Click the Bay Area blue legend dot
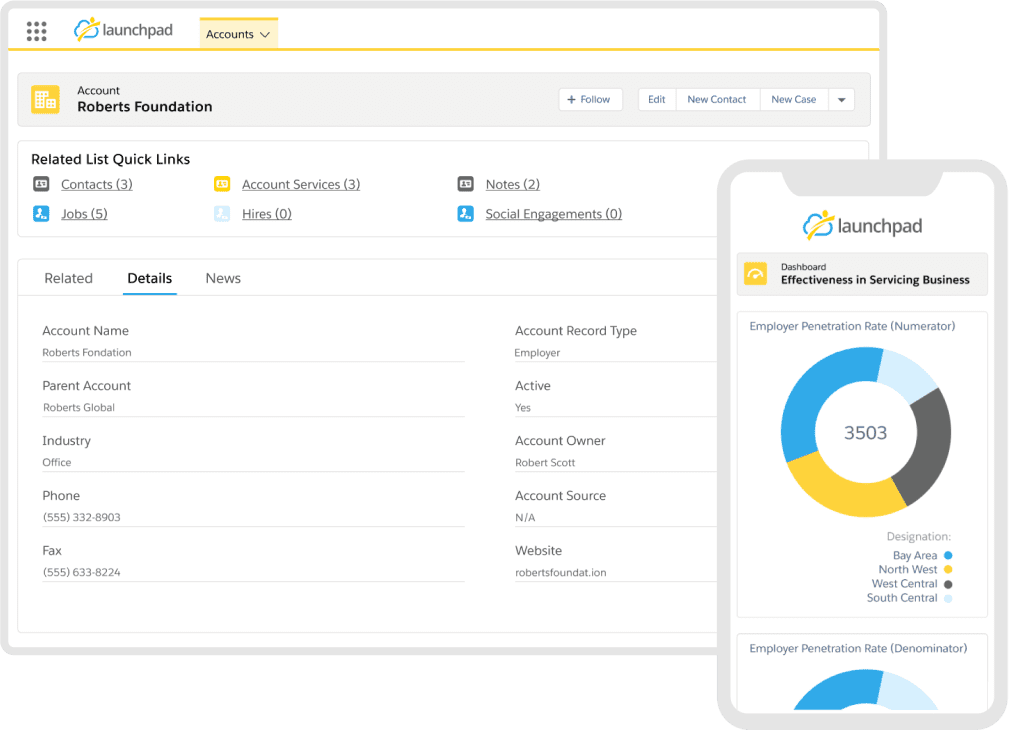The height and width of the screenshot is (730, 1009). pyautogui.click(x=948, y=555)
